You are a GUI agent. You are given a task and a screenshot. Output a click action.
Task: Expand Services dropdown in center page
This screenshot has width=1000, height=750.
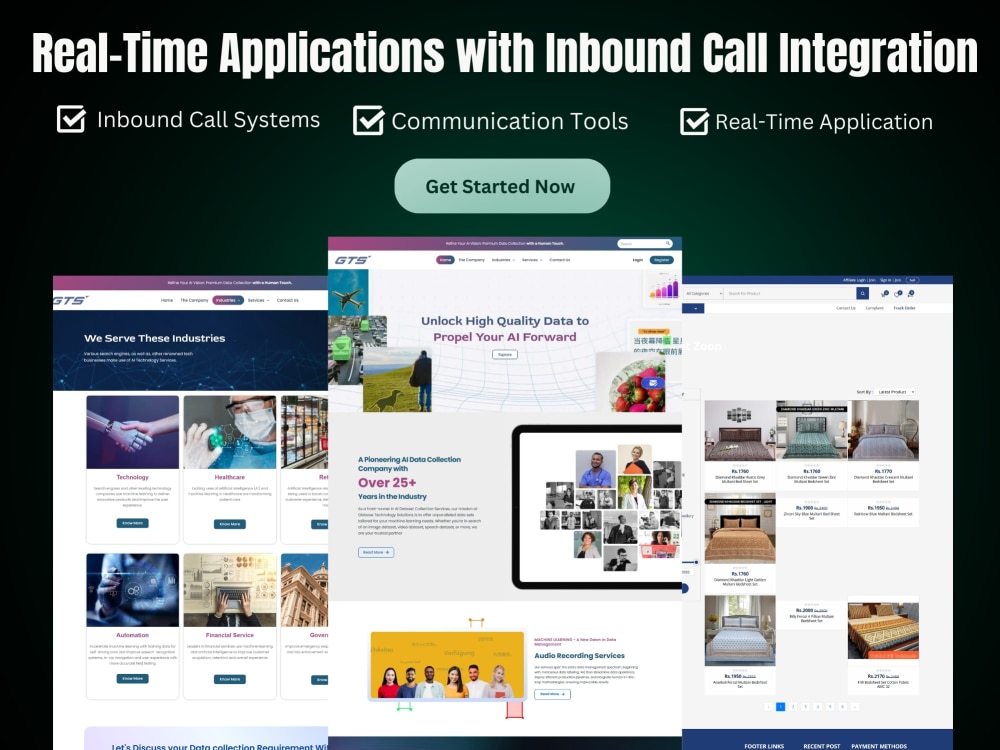click(532, 260)
